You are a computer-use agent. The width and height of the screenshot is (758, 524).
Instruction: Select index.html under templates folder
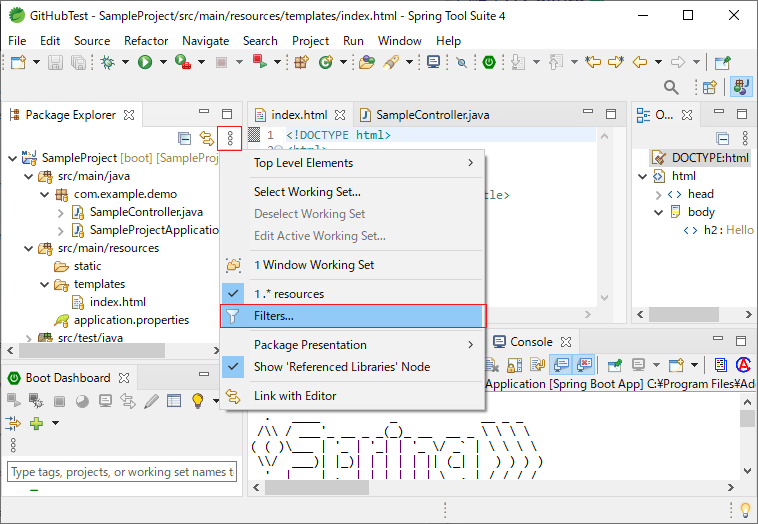tap(117, 302)
